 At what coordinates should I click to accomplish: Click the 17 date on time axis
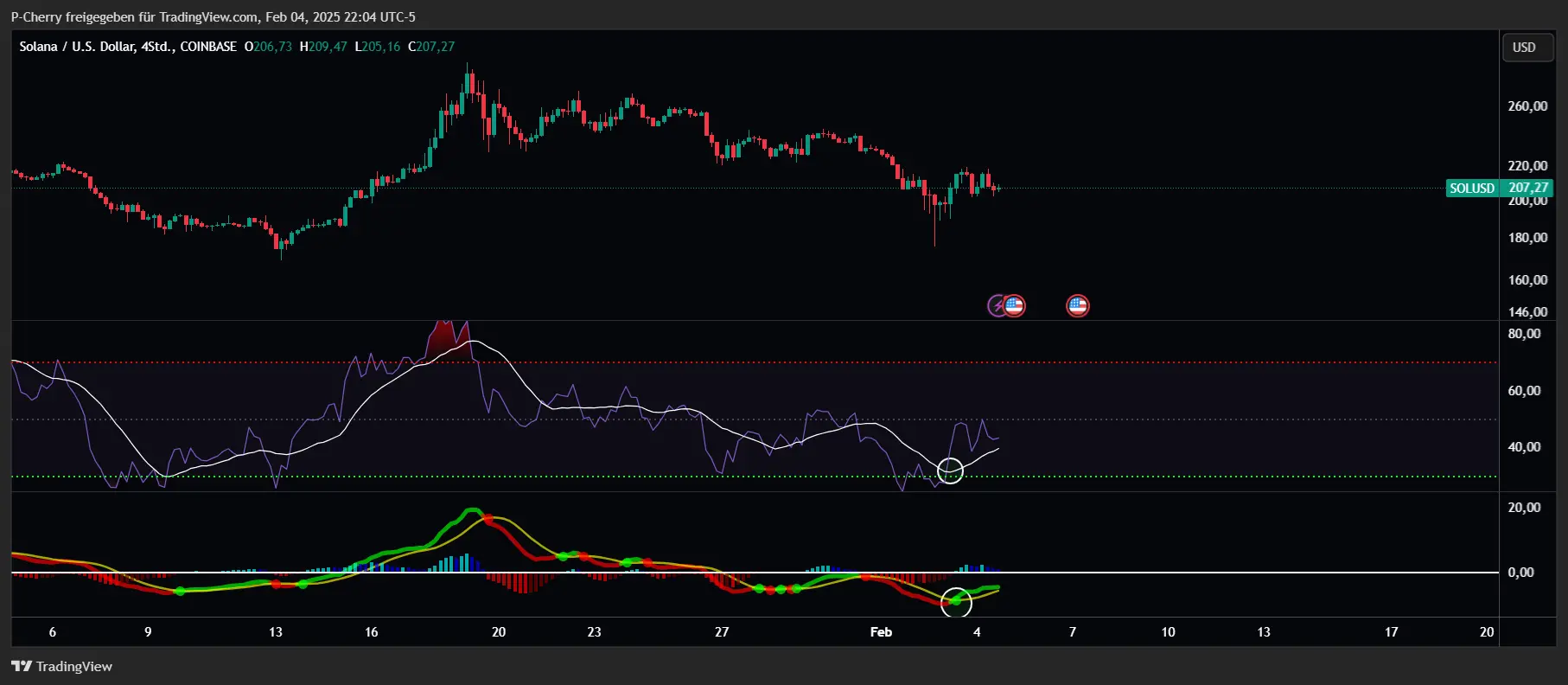1391,632
